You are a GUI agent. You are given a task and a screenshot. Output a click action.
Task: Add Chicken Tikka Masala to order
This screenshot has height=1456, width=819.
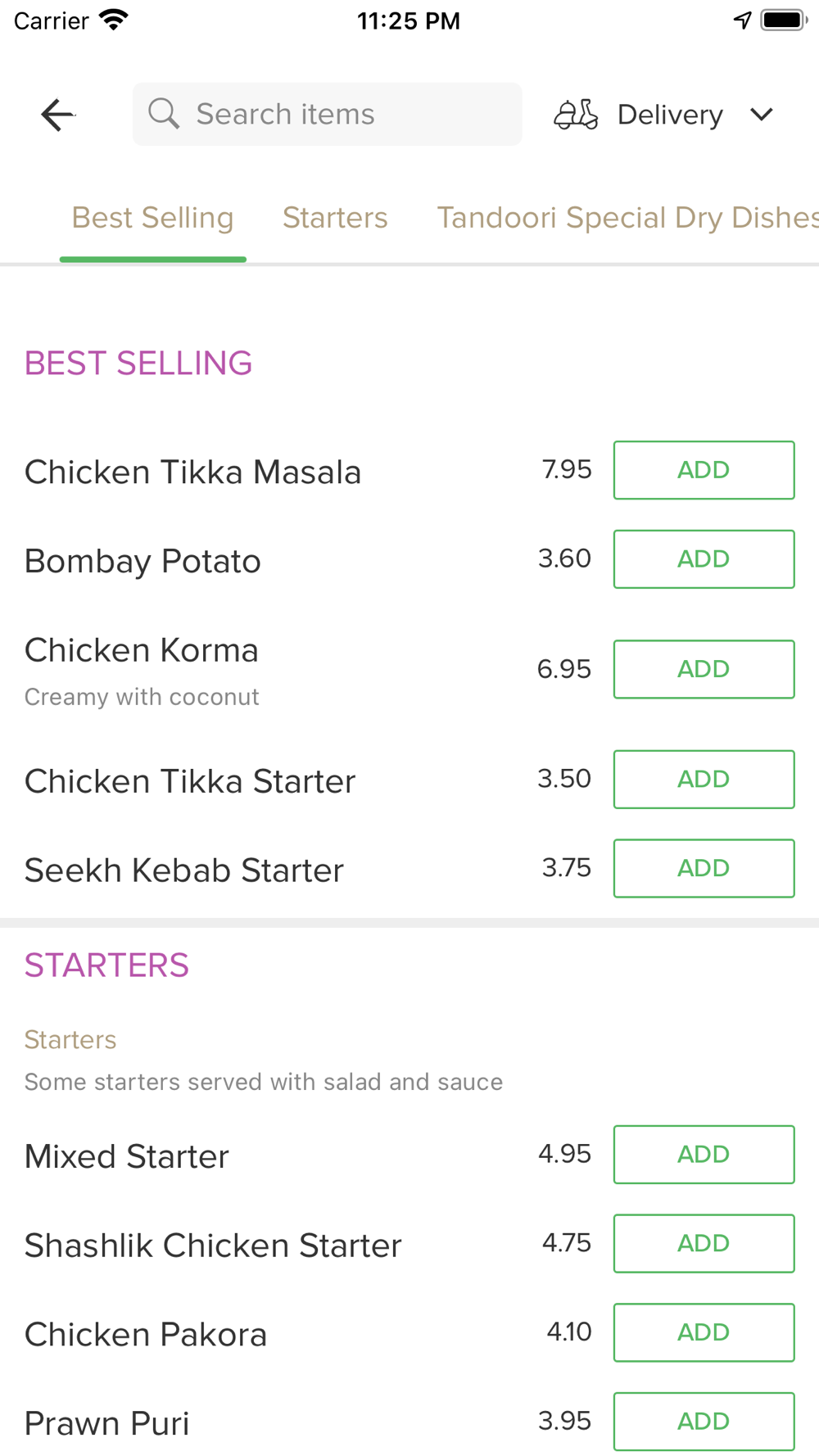tap(704, 470)
